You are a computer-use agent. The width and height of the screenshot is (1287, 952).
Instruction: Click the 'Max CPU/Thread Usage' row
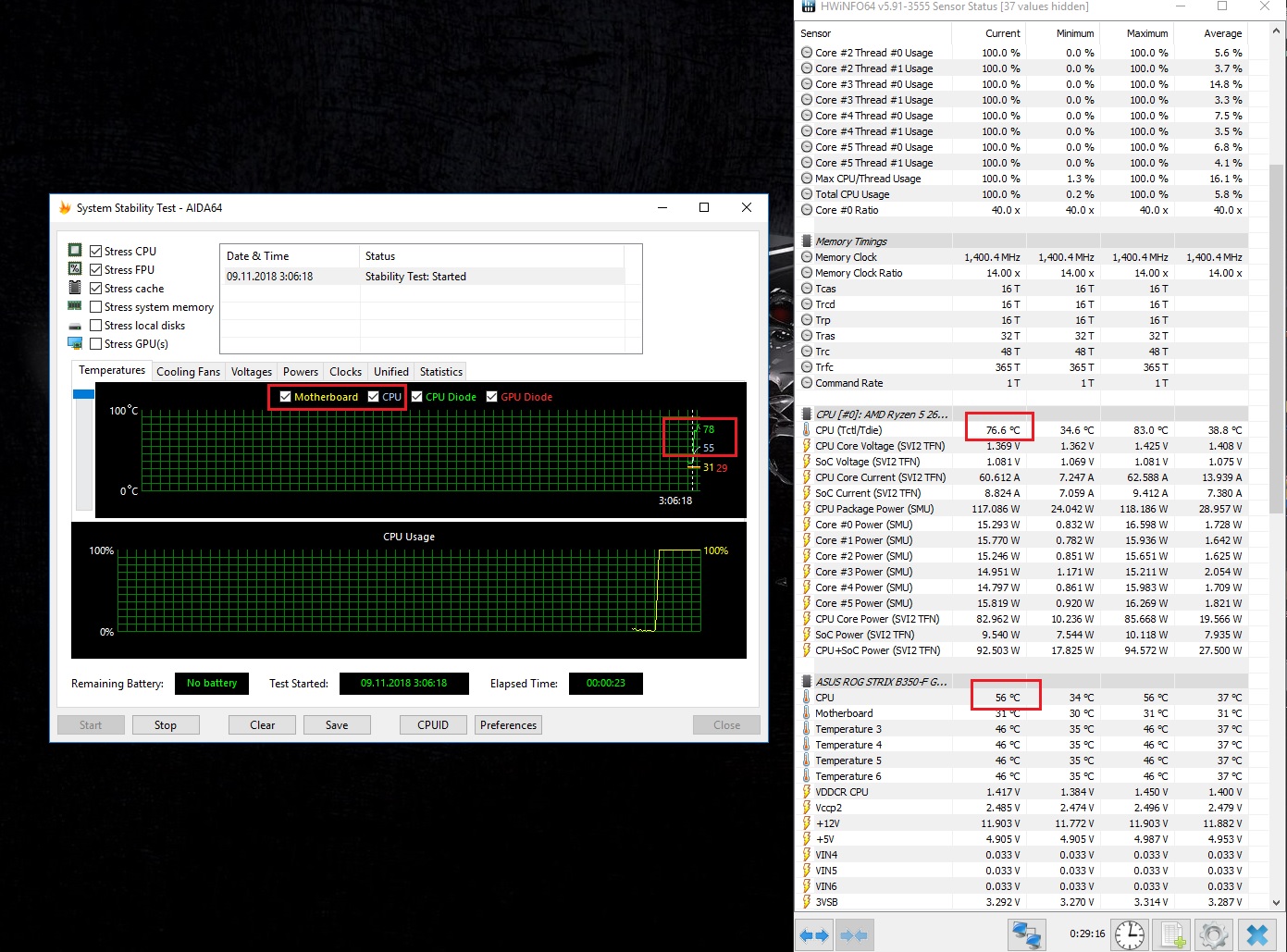(1022, 179)
